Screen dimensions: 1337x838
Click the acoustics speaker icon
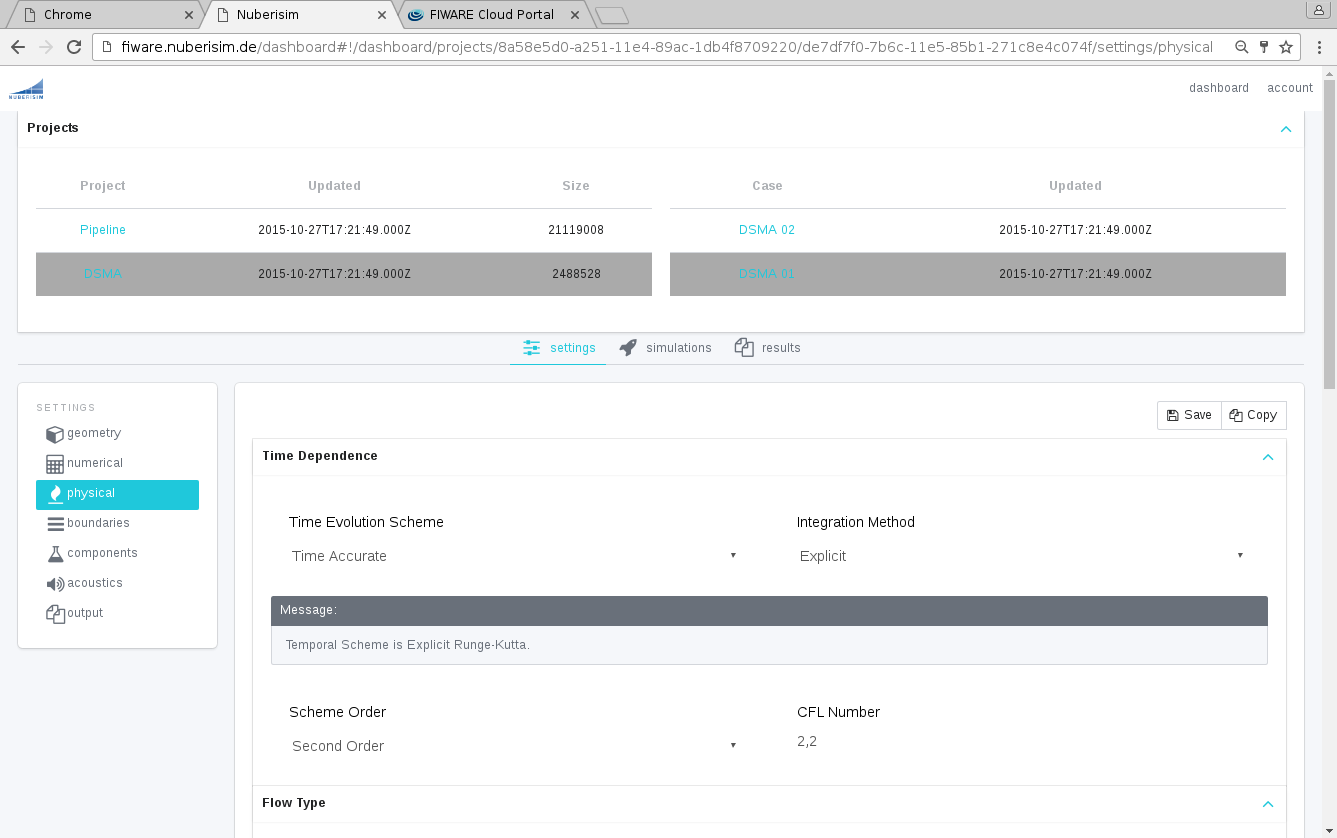[x=55, y=584]
